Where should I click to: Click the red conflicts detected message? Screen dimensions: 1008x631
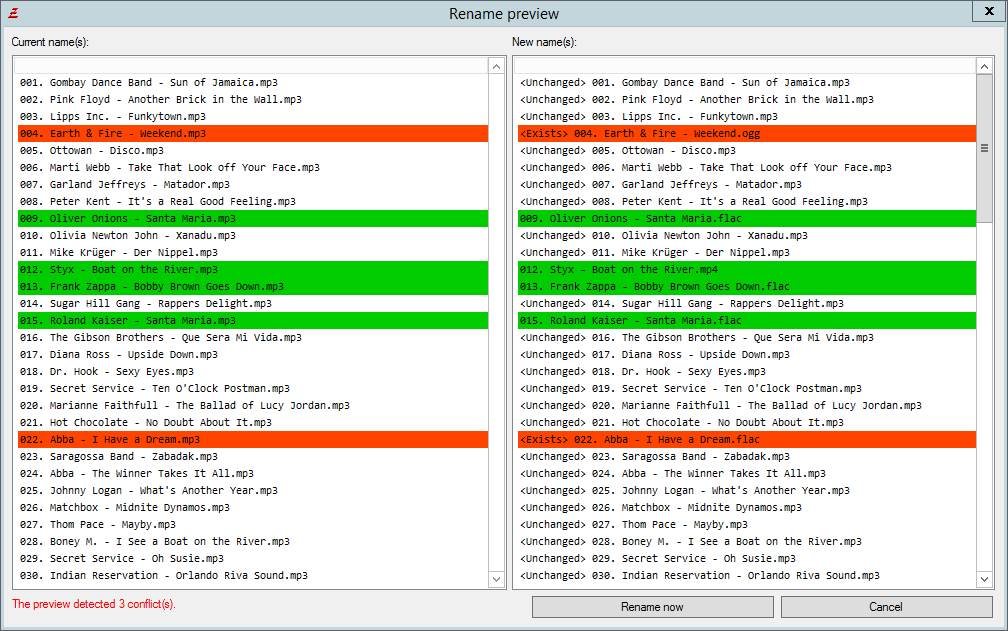93,604
